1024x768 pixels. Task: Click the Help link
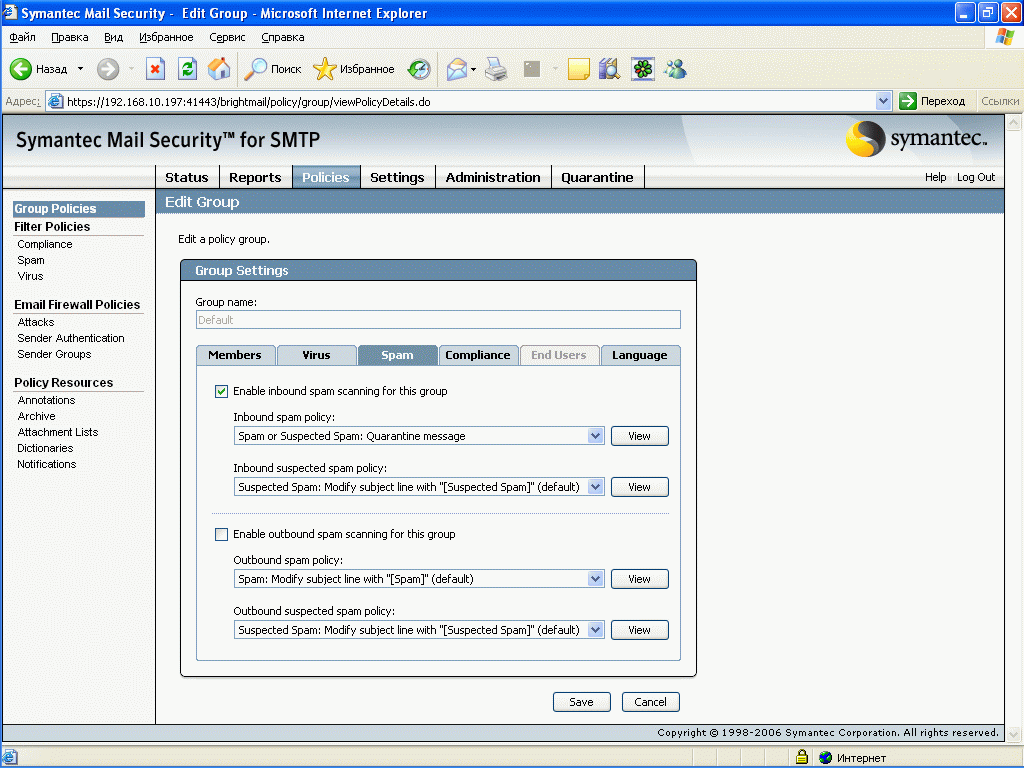pos(935,177)
